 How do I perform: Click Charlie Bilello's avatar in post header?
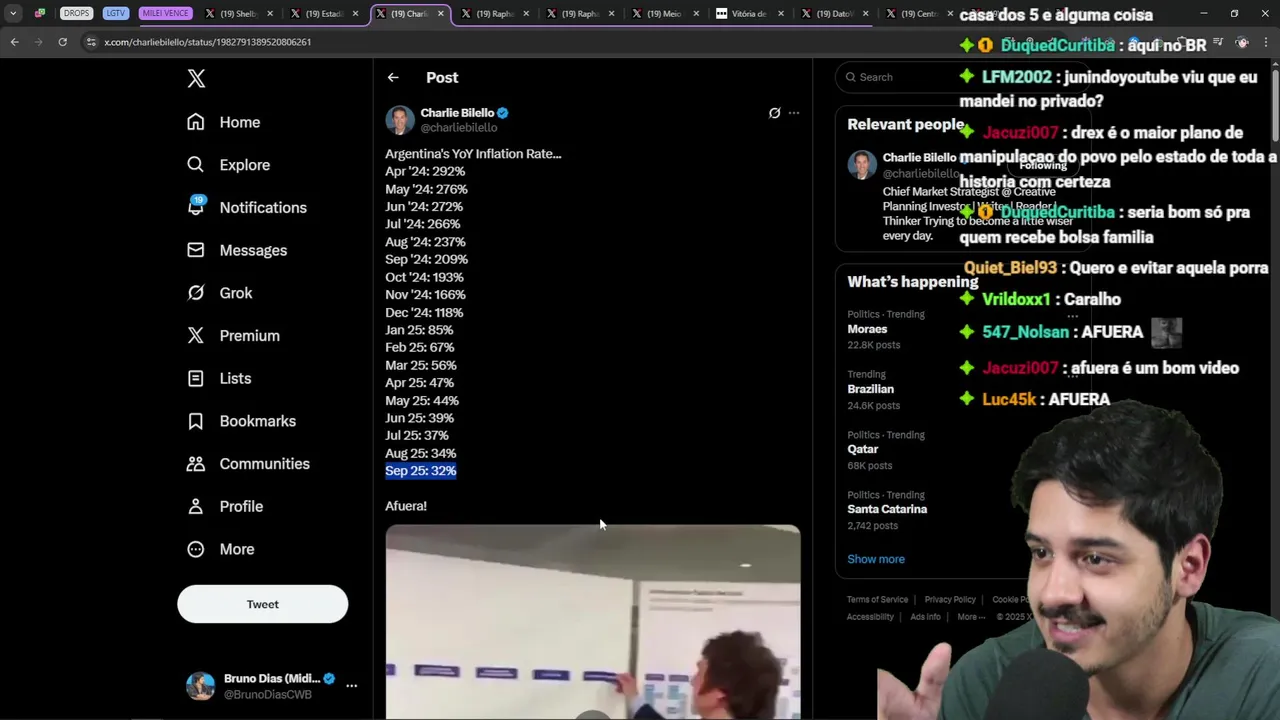click(x=400, y=120)
